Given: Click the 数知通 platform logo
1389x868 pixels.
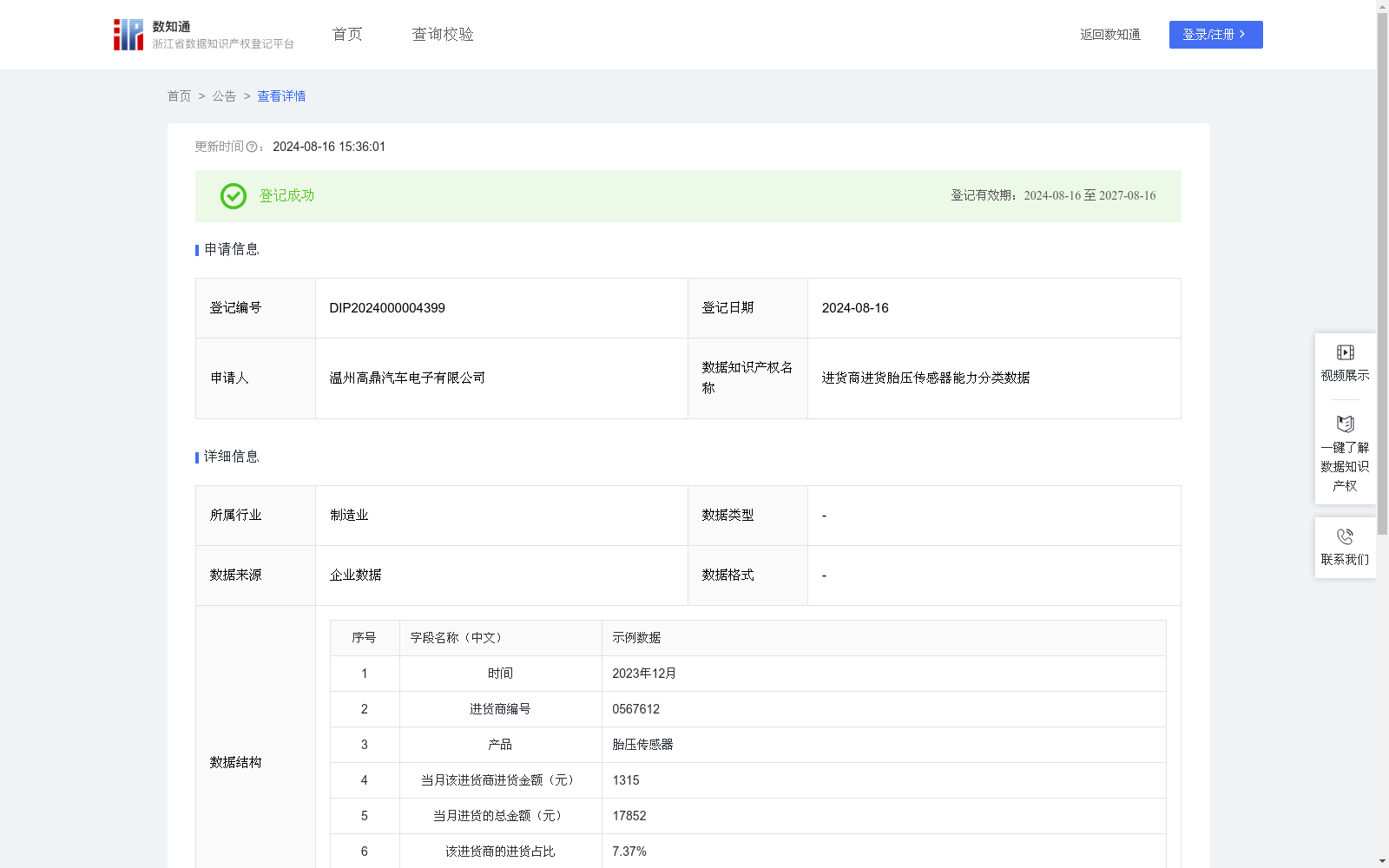Looking at the screenshot, I should (x=203, y=35).
